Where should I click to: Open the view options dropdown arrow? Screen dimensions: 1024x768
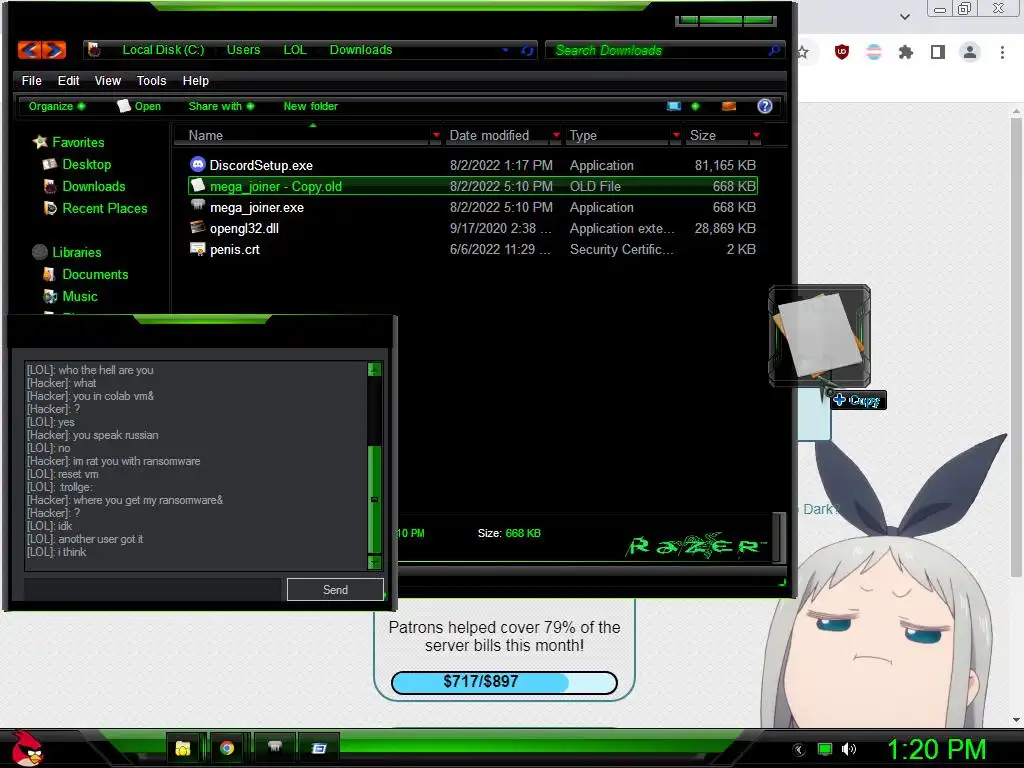coord(695,106)
